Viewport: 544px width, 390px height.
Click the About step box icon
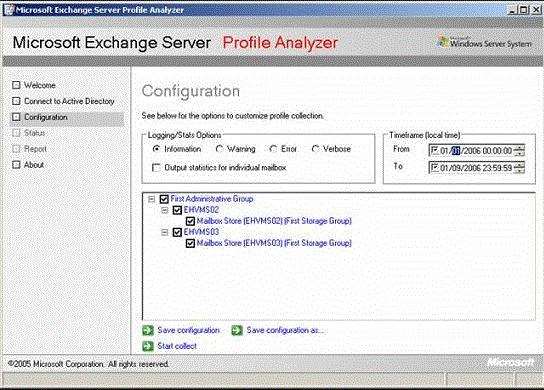(x=16, y=165)
